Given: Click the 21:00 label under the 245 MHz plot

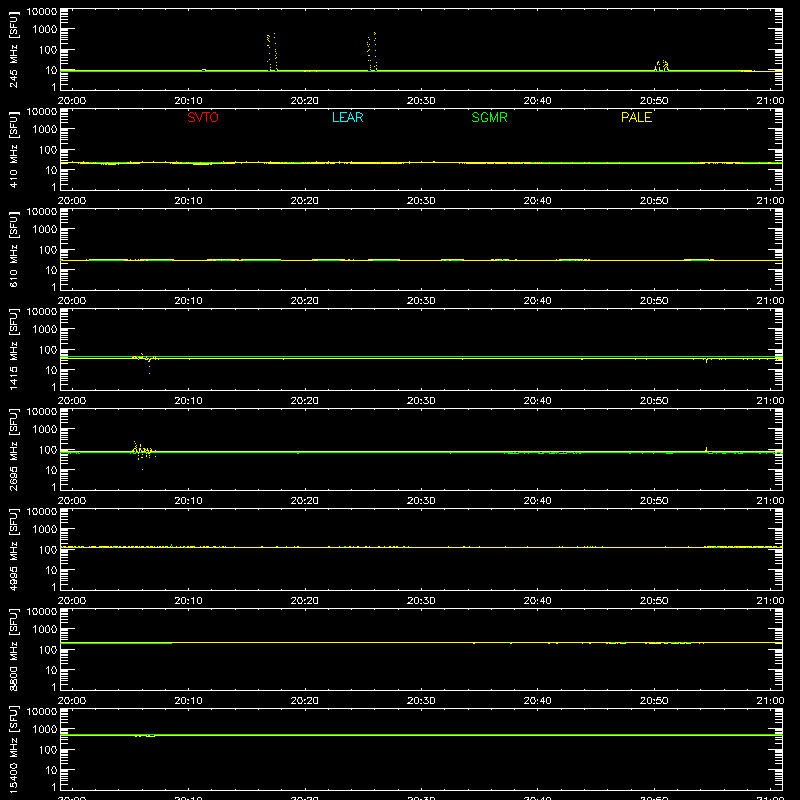Looking at the screenshot, I should (x=770, y=101).
